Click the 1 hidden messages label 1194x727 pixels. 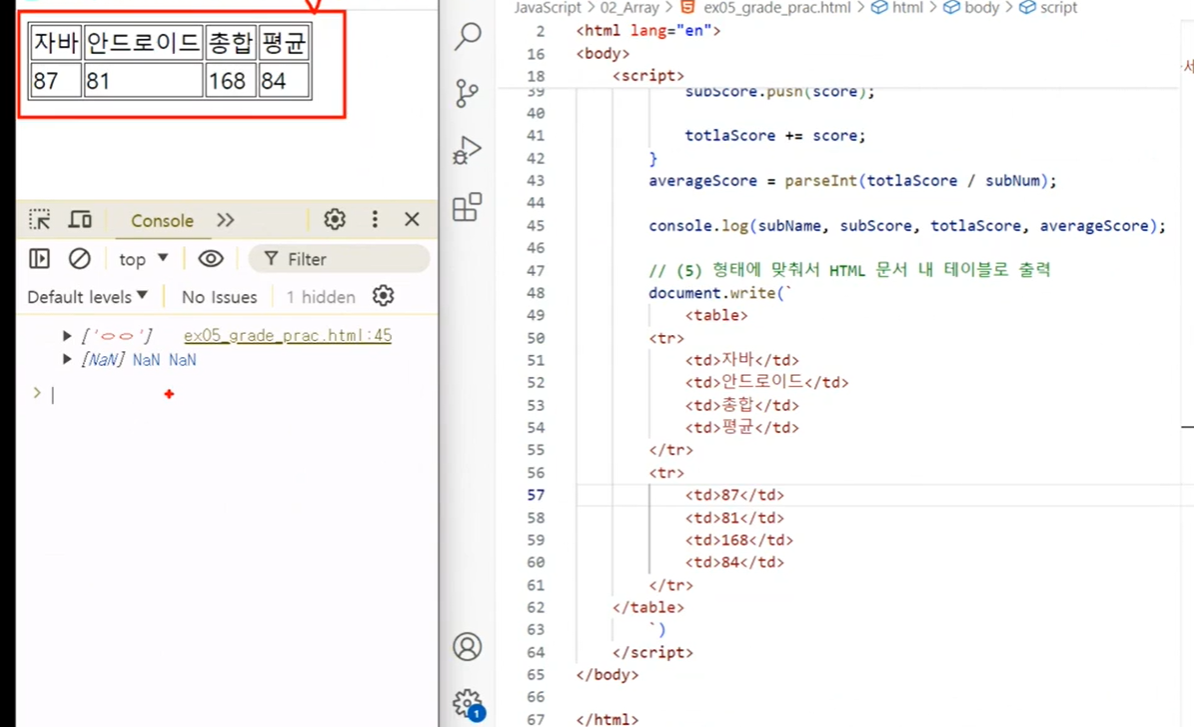321,297
